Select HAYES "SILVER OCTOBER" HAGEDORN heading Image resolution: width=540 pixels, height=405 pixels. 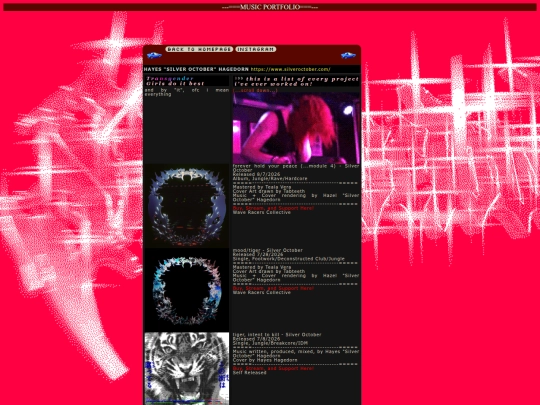(x=196, y=69)
